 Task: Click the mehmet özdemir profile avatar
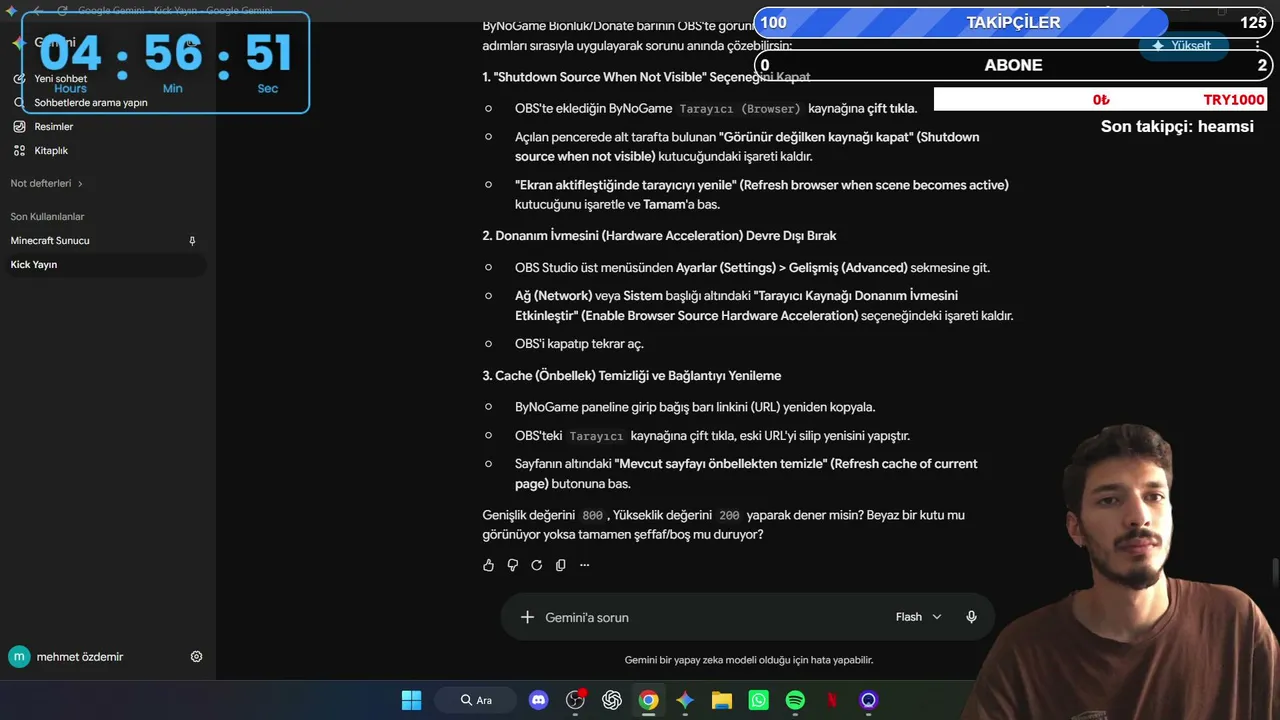pyautogui.click(x=19, y=657)
